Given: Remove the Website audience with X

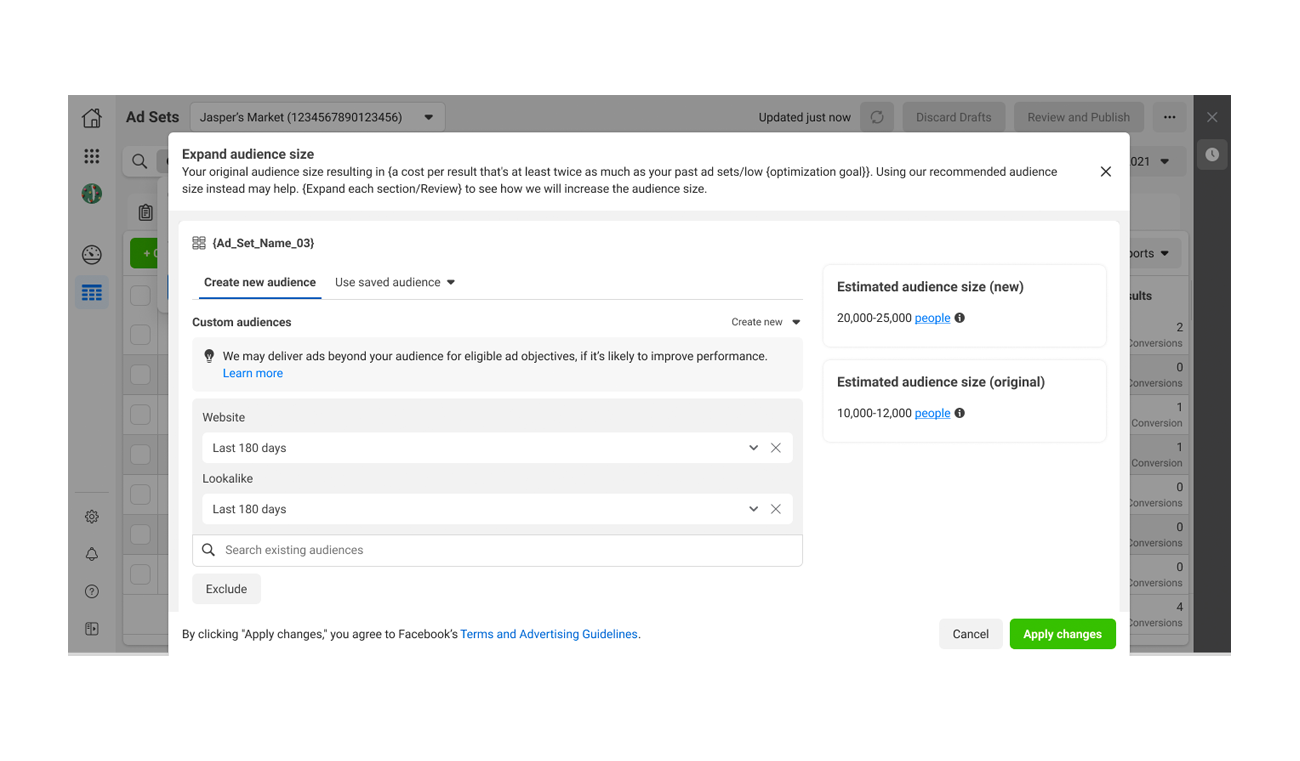Looking at the screenshot, I should coord(776,448).
